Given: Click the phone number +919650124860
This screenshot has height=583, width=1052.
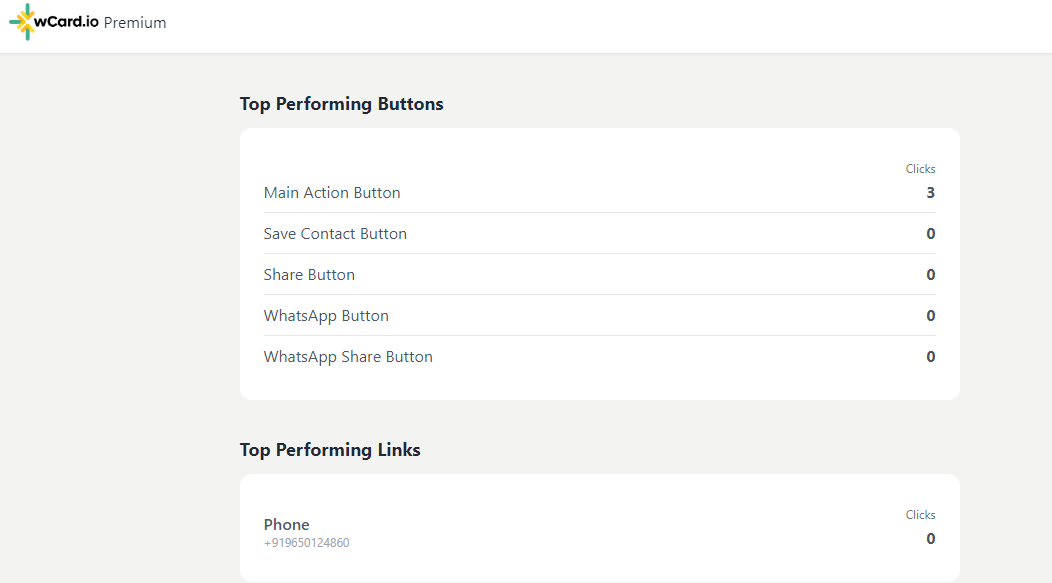Looking at the screenshot, I should pyautogui.click(x=307, y=543).
